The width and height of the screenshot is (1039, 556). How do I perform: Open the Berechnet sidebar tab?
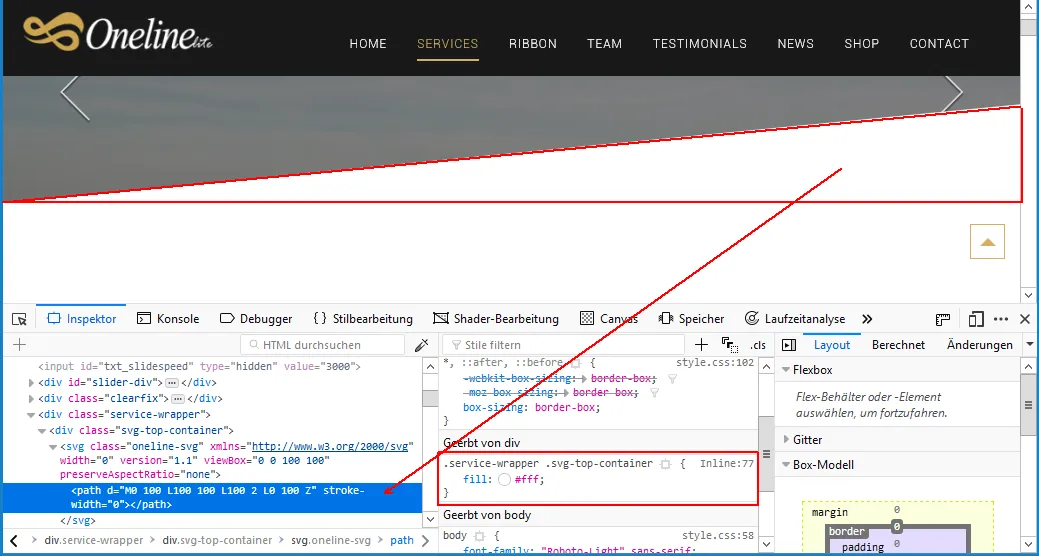pos(899,345)
